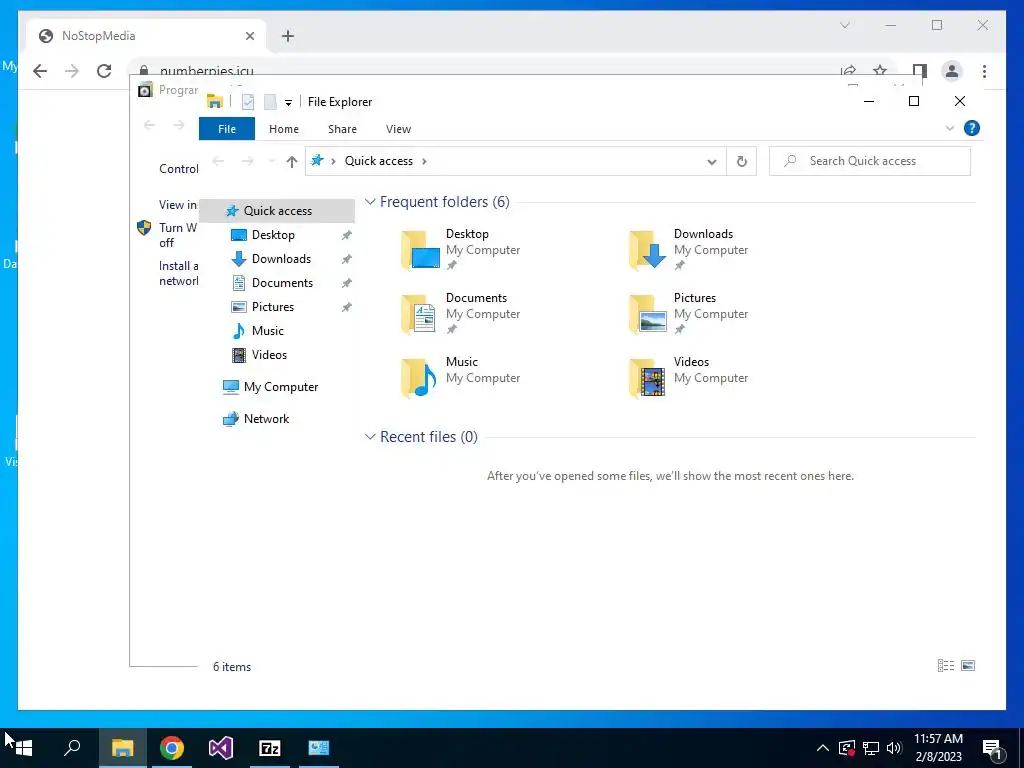The width and height of the screenshot is (1024, 768).
Task: Open the notification center icon
Action: (x=992, y=748)
